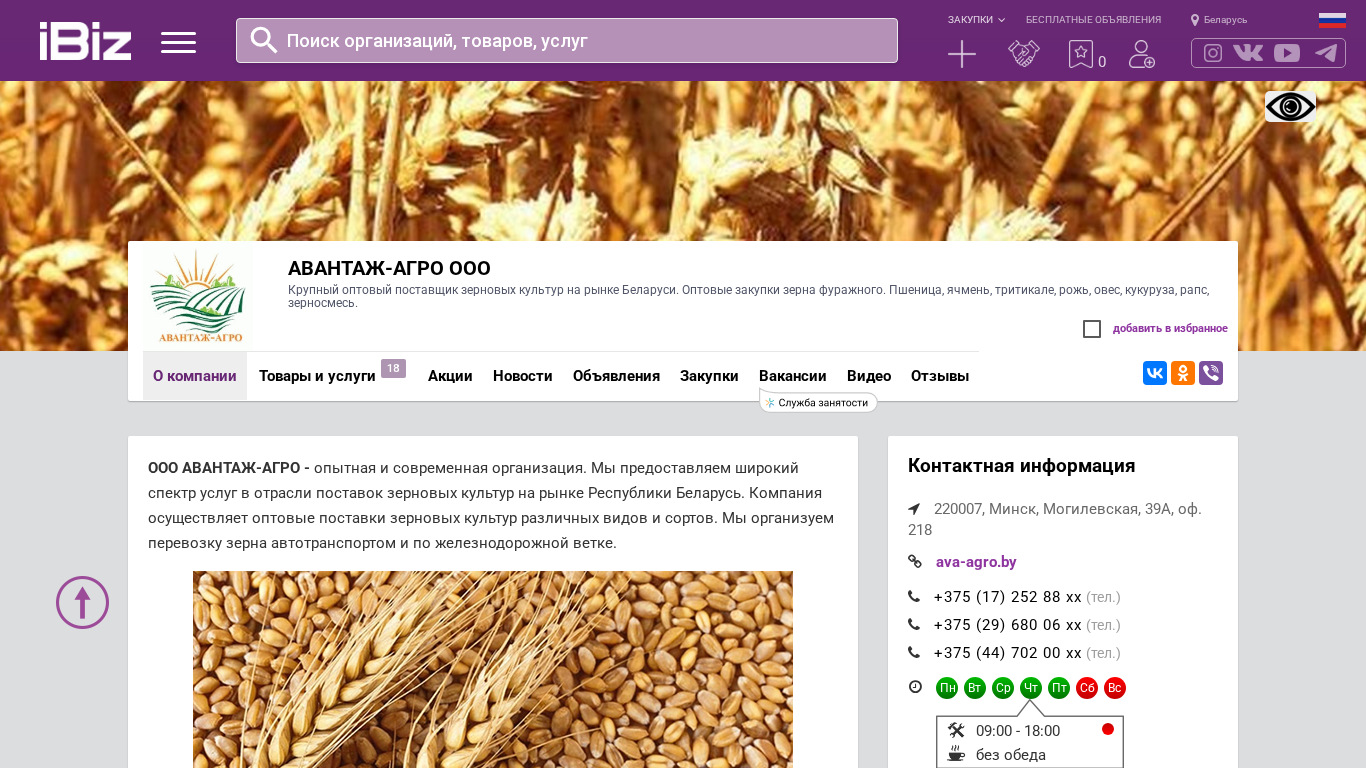Click the scroll-to-top arrow circle
This screenshot has width=1366, height=768.
click(x=82, y=602)
